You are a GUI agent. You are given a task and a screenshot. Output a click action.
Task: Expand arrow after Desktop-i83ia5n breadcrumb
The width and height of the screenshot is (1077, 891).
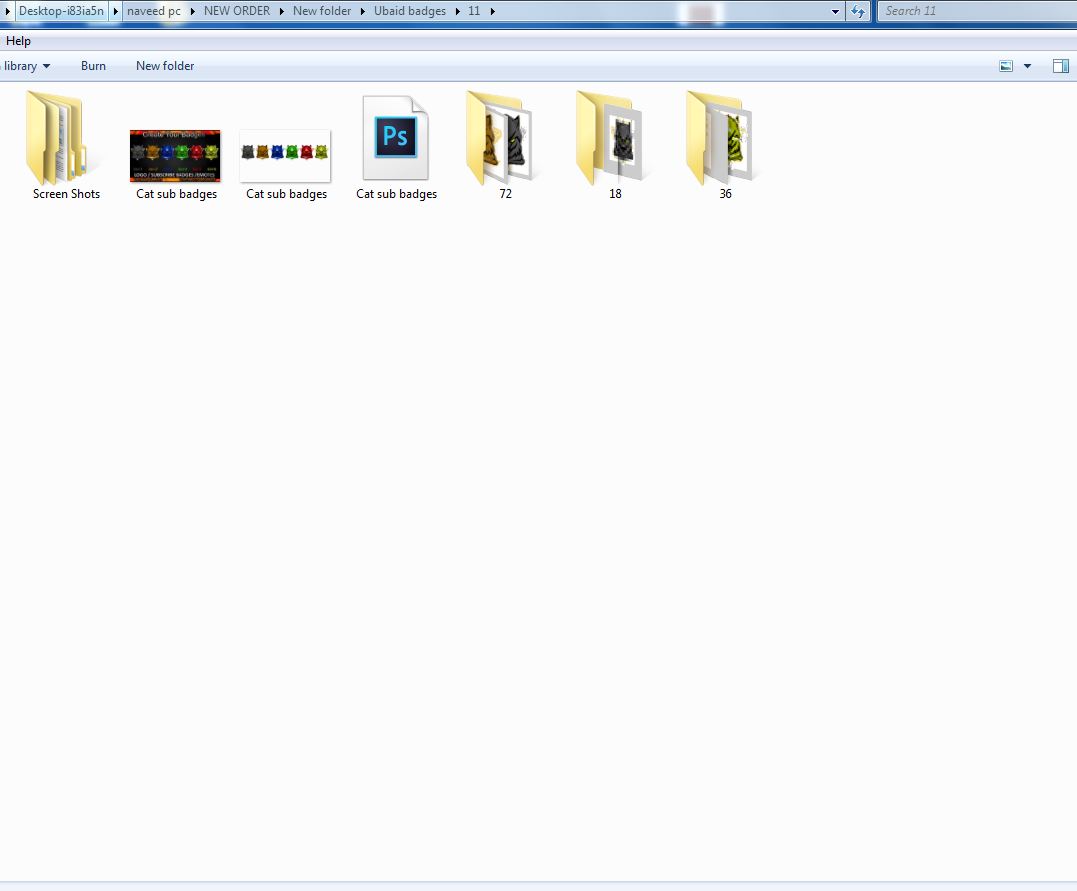click(115, 11)
